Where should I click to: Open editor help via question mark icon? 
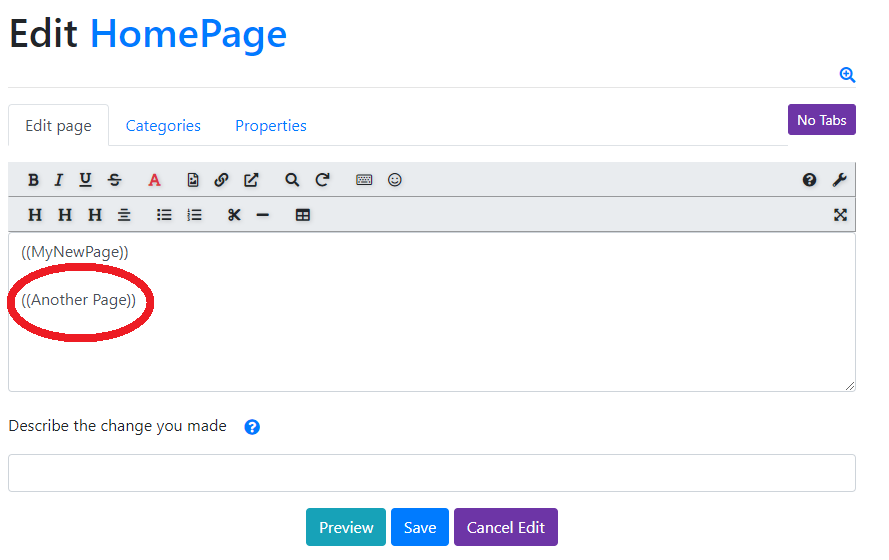(809, 180)
